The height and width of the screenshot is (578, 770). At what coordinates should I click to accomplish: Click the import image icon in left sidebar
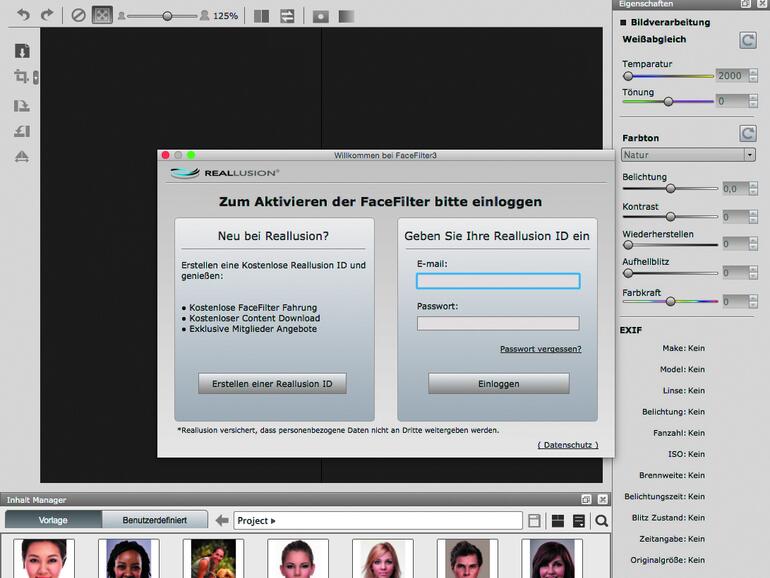tap(22, 51)
